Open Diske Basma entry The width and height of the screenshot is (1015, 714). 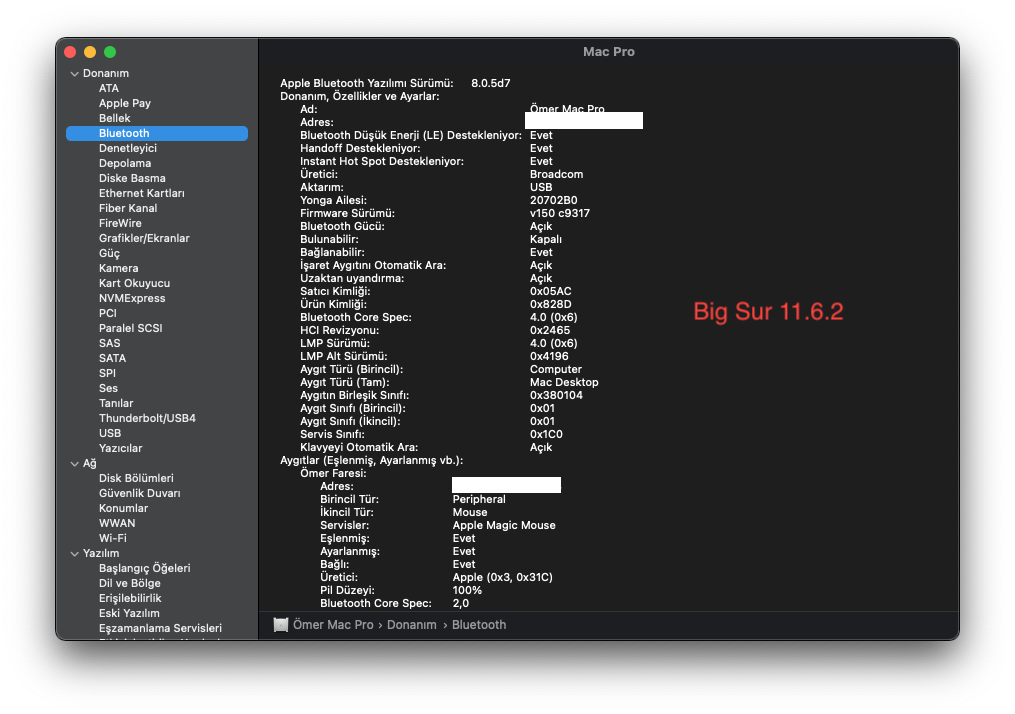[x=132, y=178]
